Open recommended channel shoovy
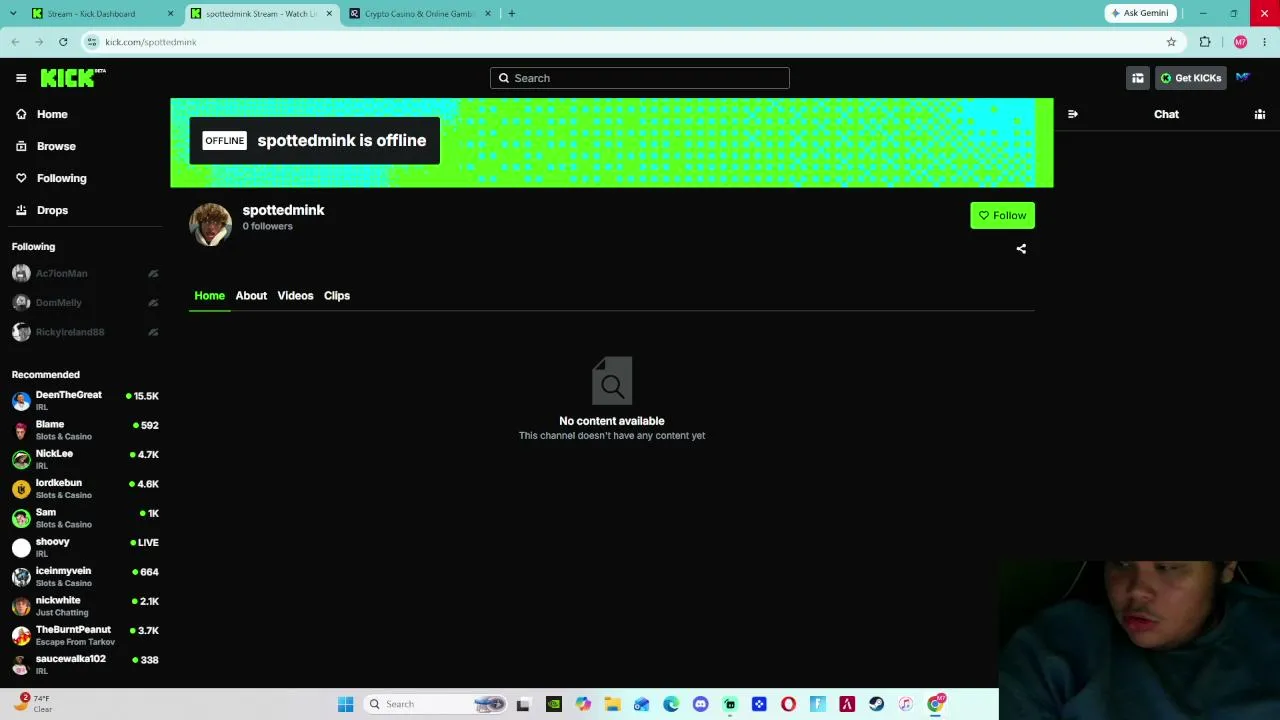 pyautogui.click(x=85, y=547)
